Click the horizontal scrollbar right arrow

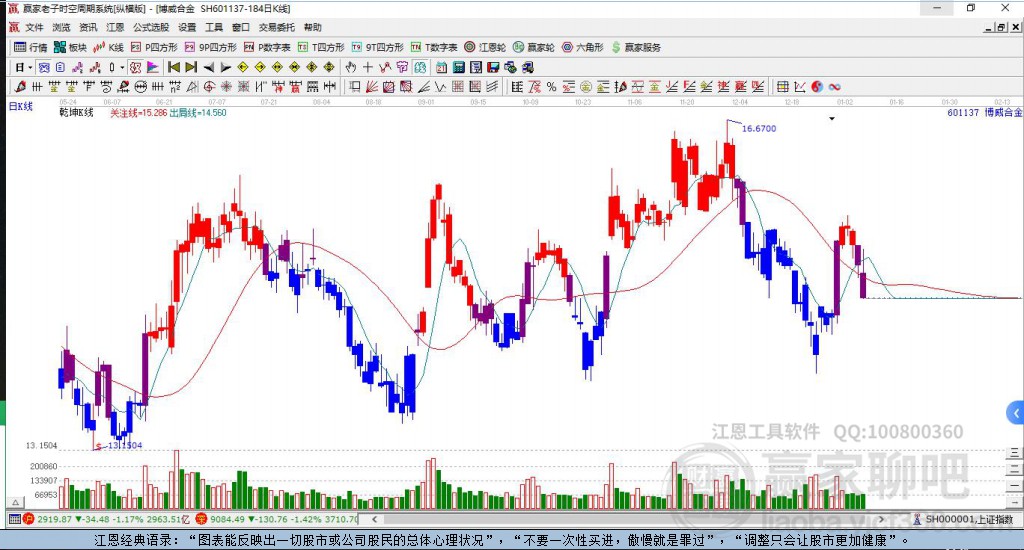881,519
